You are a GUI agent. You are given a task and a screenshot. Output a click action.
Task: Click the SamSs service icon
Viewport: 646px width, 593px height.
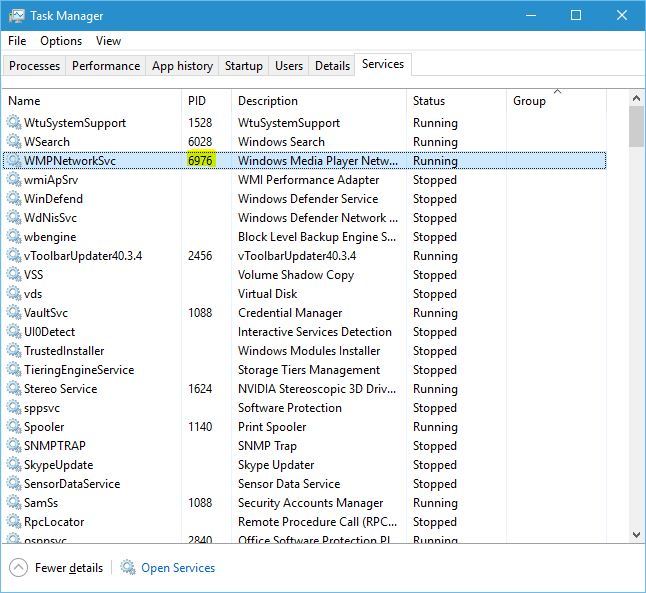pyautogui.click(x=14, y=502)
